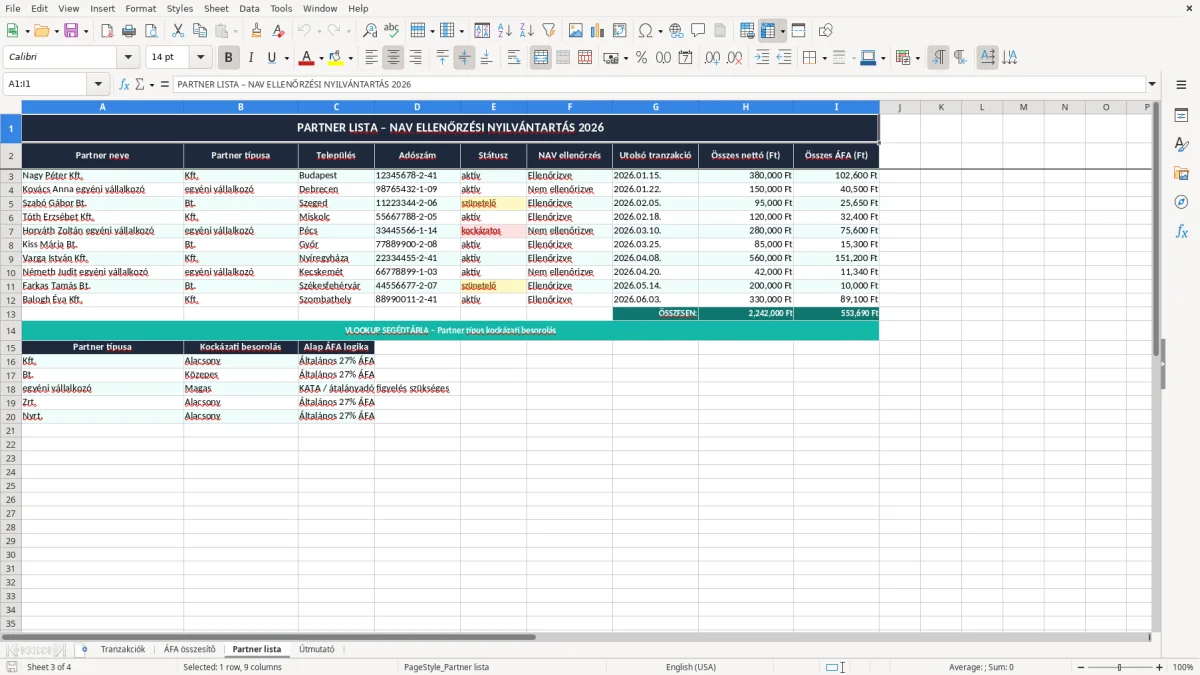This screenshot has height=675, width=1200.
Task: Sort ascending A to Z
Action: [505, 31]
